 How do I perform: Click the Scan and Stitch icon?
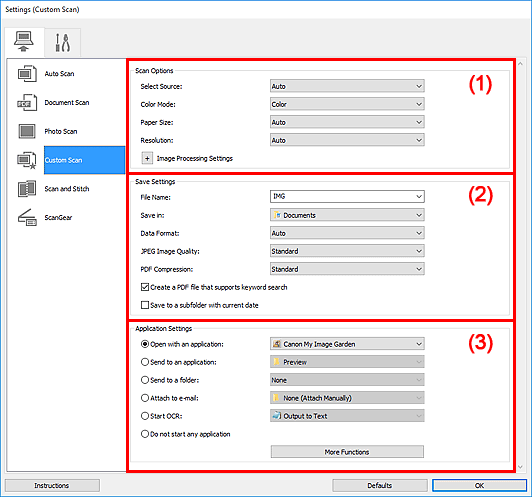point(27,189)
